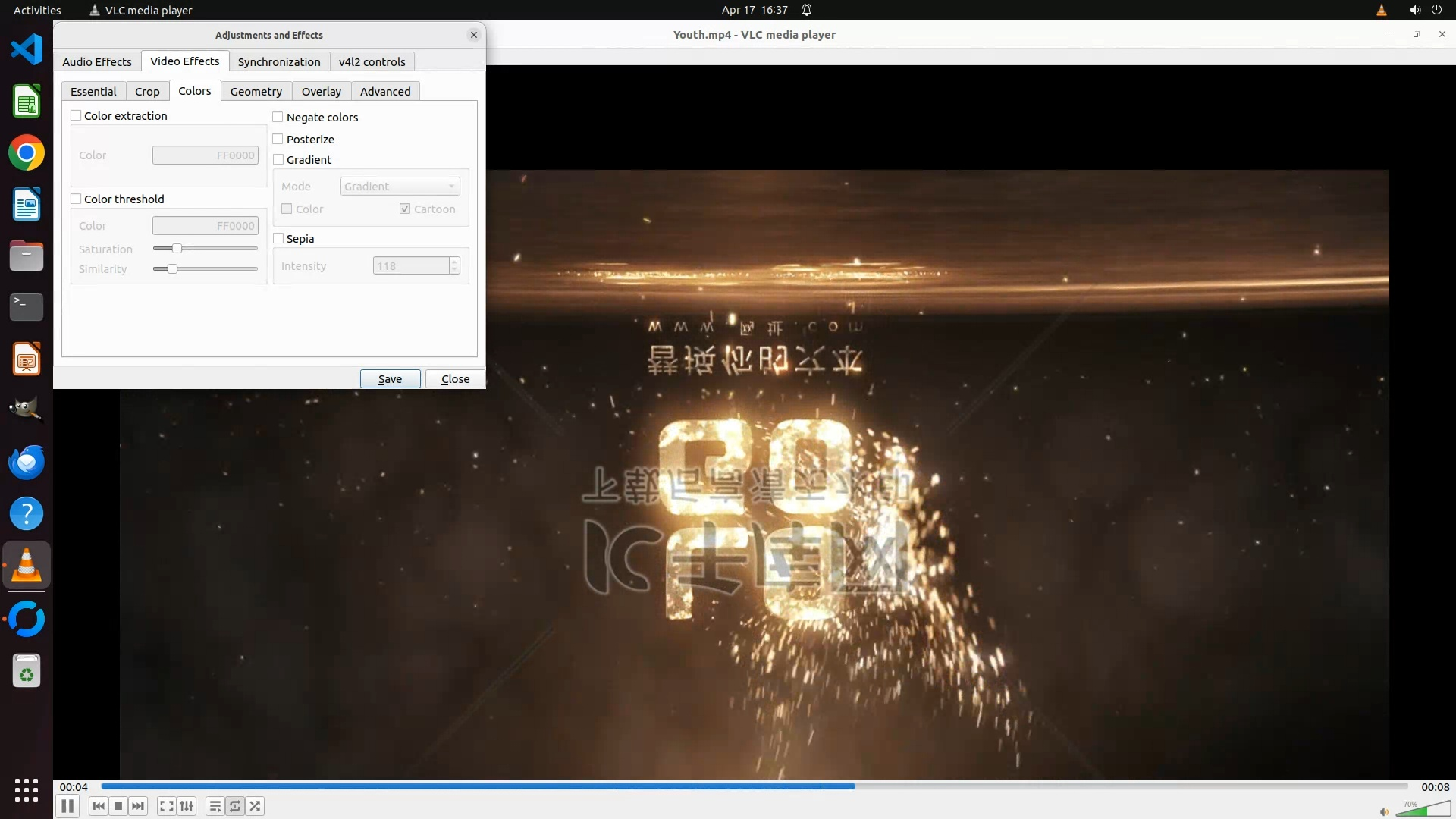This screenshot has width=1456, height=819.
Task: Switch to the Geometry tab
Action: pos(256,92)
